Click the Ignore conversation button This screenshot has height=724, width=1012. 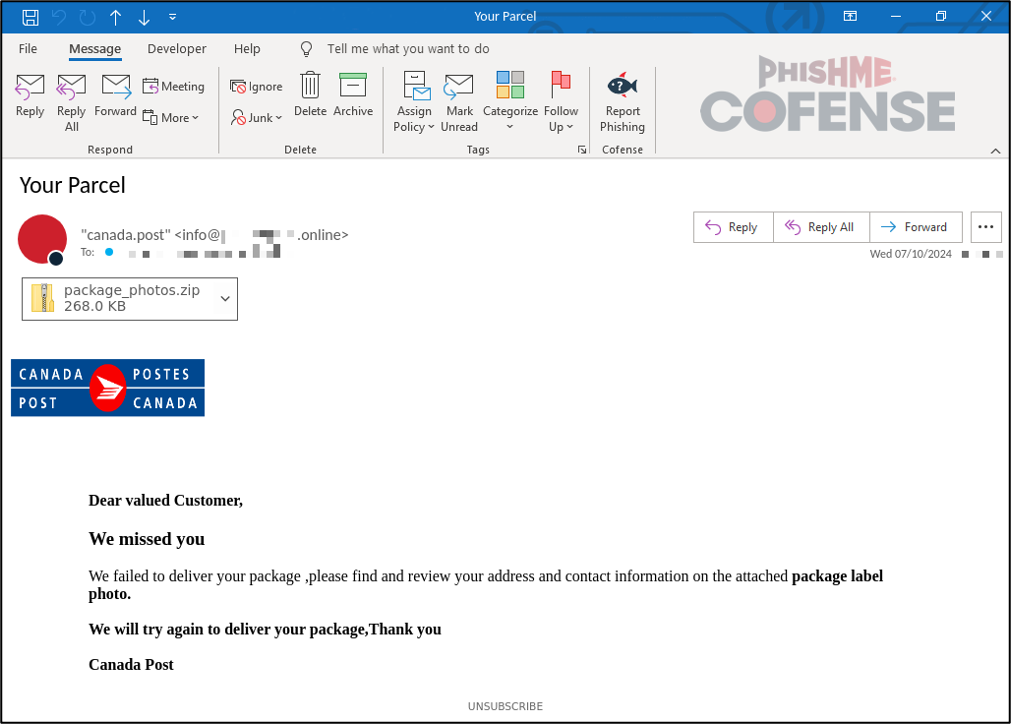point(257,87)
